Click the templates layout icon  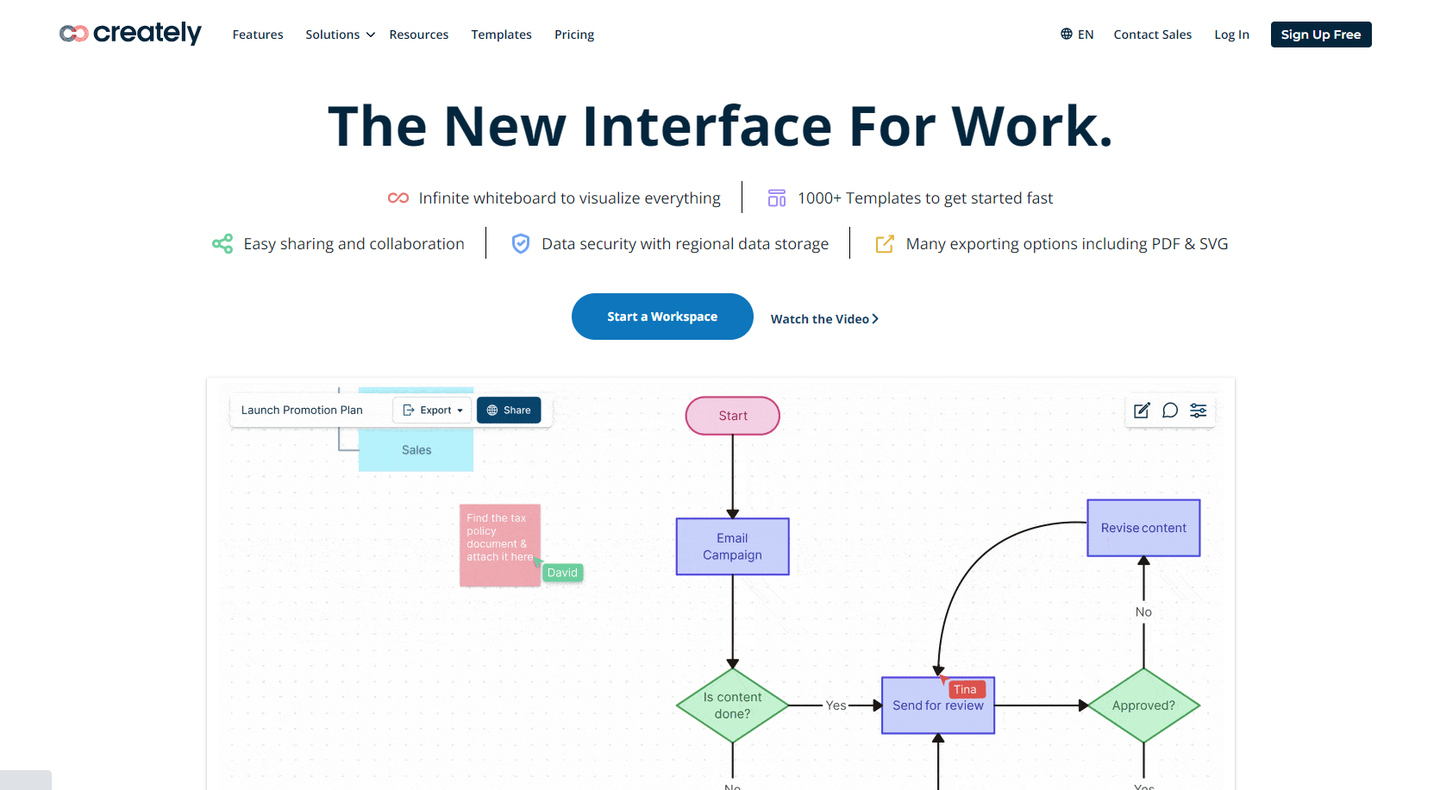777,198
